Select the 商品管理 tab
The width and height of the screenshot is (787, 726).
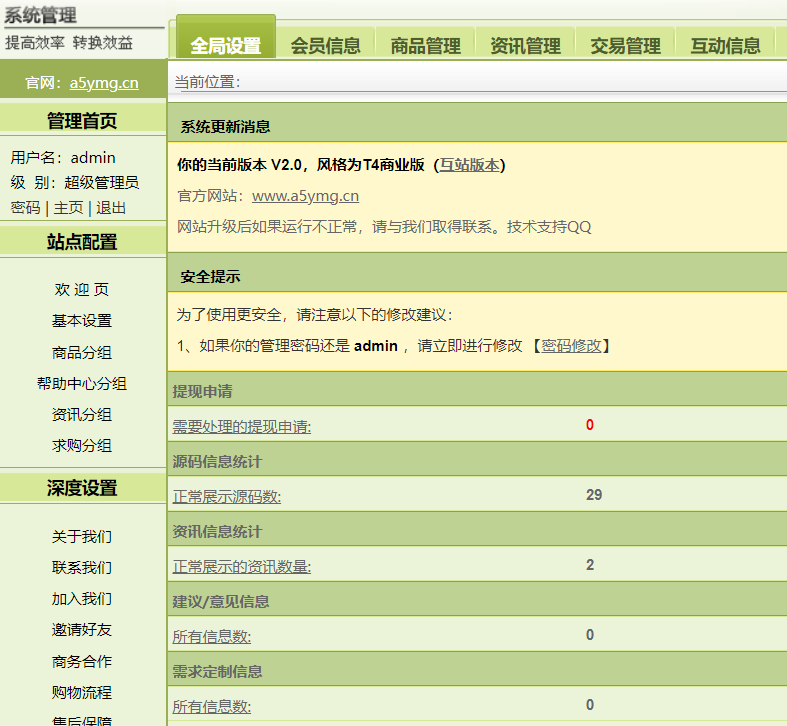pos(425,45)
